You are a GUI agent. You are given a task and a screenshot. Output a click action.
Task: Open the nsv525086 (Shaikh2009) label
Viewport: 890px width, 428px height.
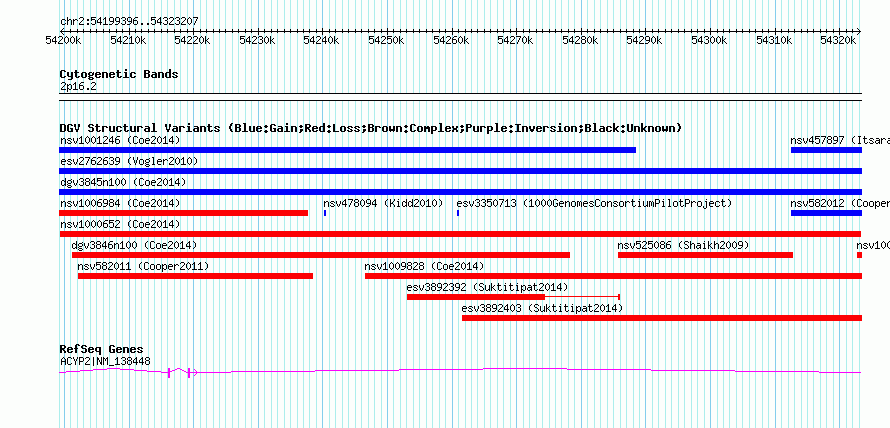(683, 245)
